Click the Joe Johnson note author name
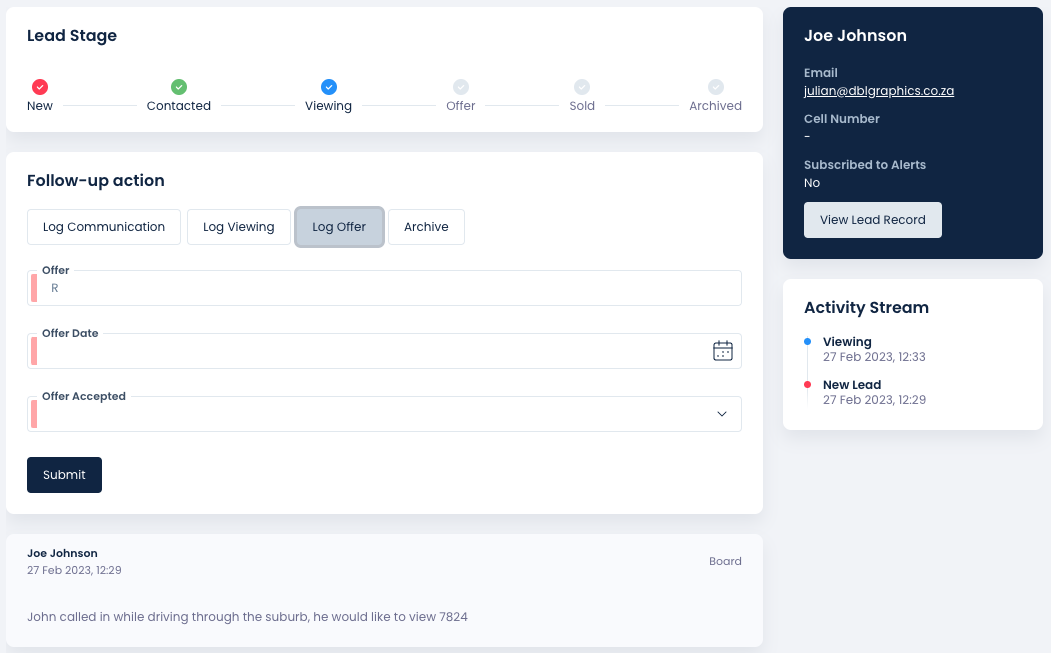Image resolution: width=1051 pixels, height=653 pixels. click(62, 553)
